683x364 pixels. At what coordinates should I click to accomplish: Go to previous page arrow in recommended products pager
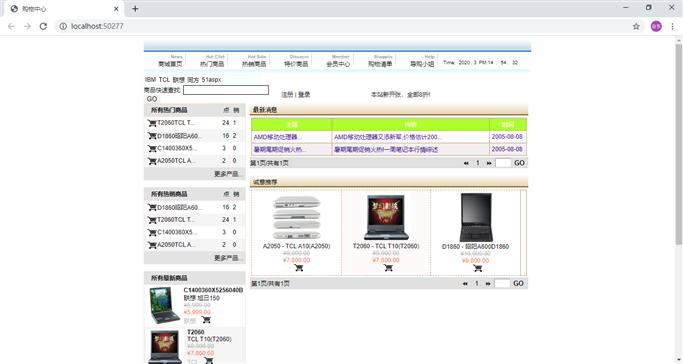465,283
